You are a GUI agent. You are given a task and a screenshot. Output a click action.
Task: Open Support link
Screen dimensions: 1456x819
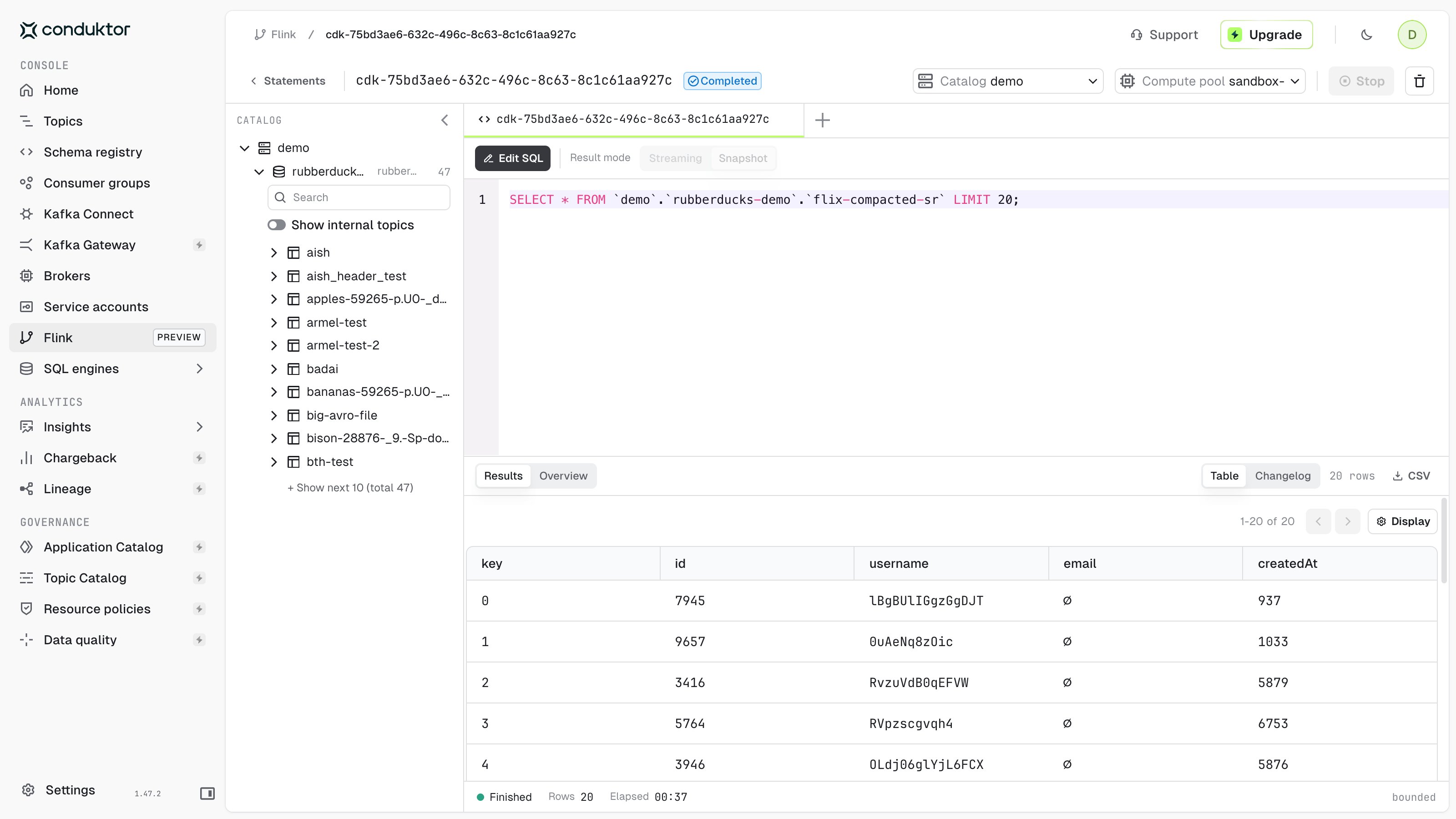click(x=1164, y=35)
